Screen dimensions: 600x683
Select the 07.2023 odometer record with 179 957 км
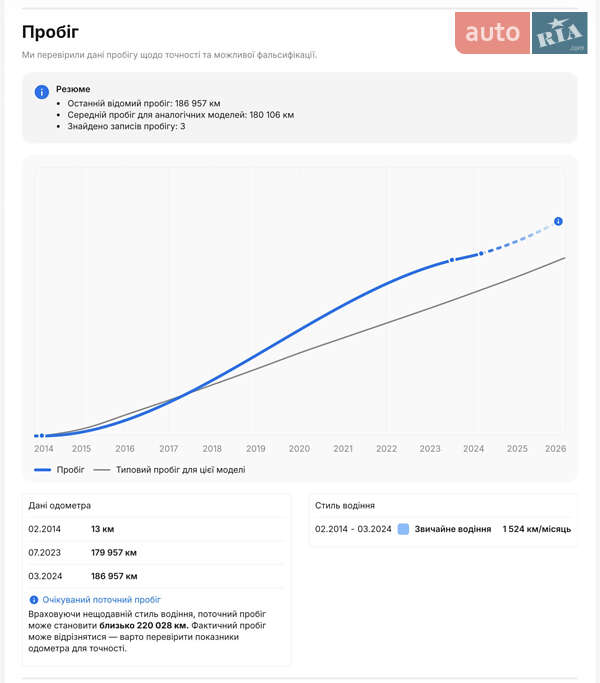tap(156, 552)
